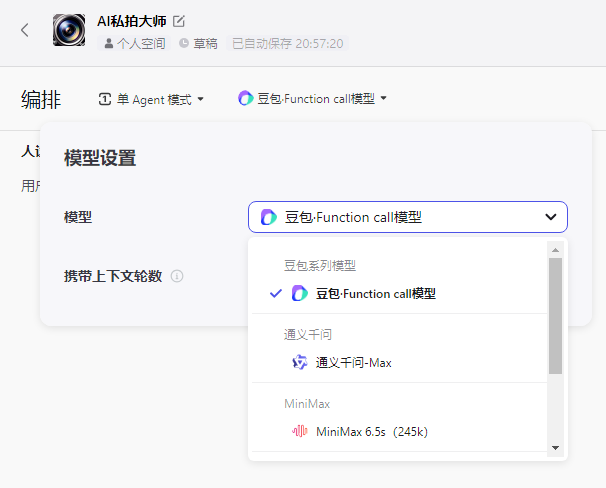Click the 模型设置 panel title
This screenshot has width=606, height=488.
coord(100,158)
